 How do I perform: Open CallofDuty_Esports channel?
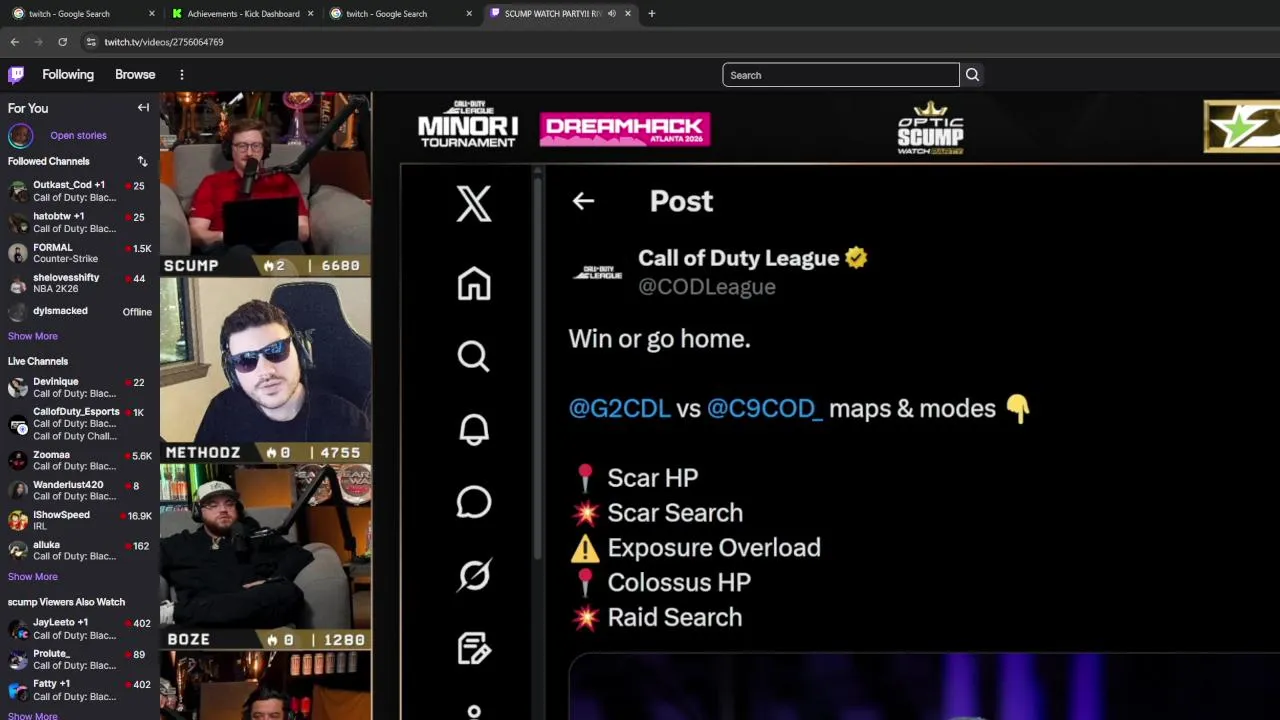(x=80, y=424)
